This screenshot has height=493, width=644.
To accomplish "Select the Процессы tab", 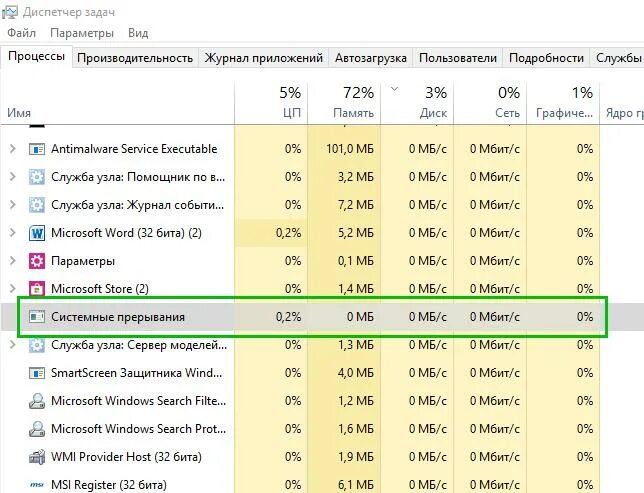I will [37, 56].
